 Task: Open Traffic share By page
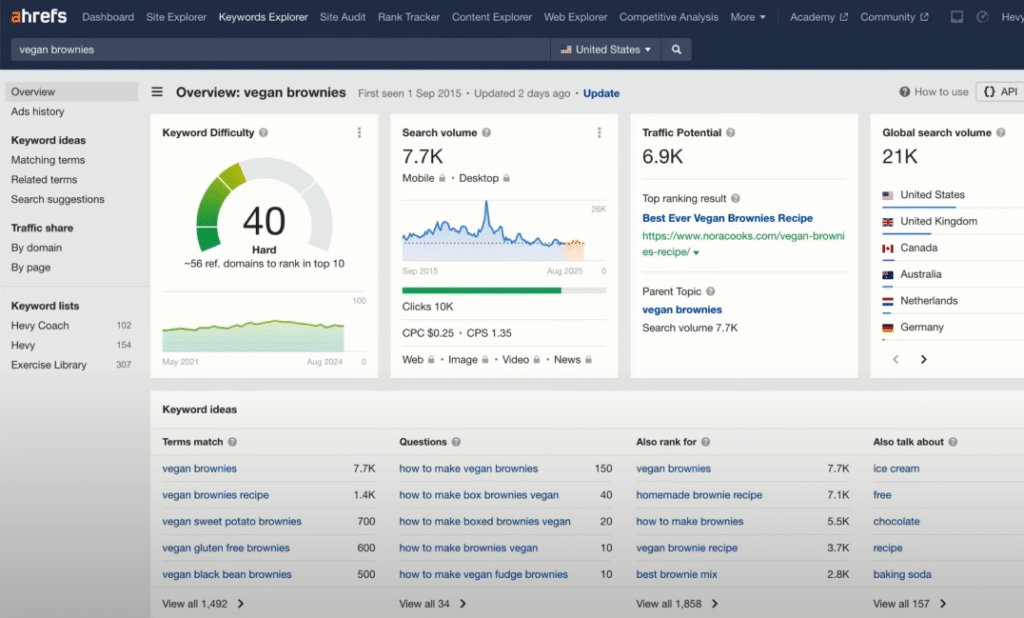tap(31, 267)
